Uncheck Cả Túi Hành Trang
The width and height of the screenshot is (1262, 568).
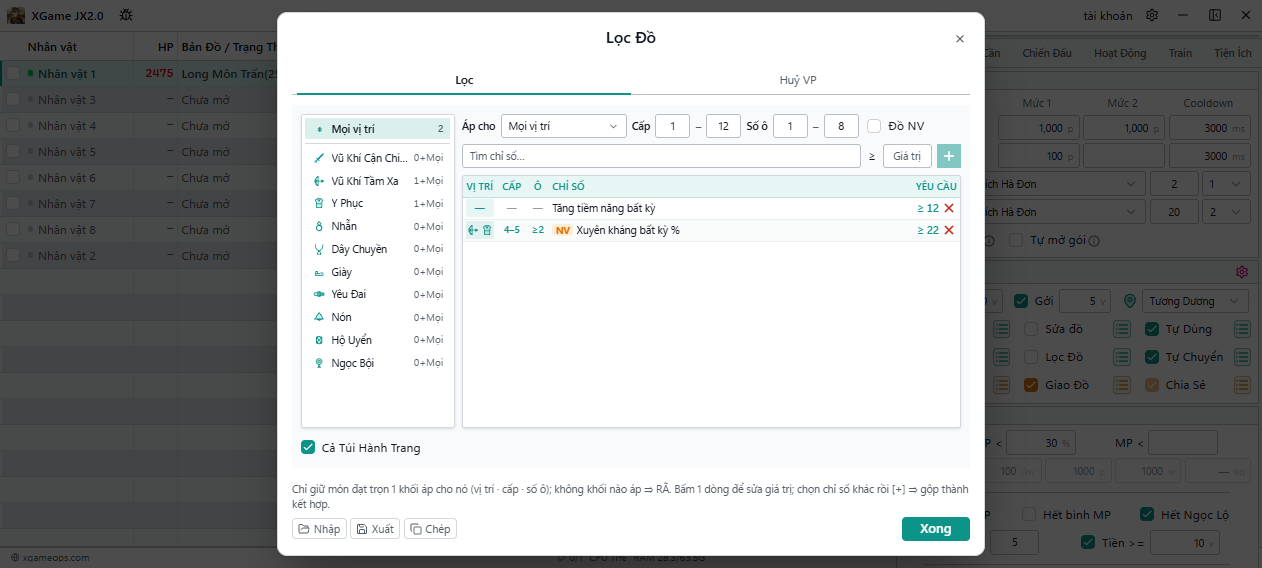(308, 447)
